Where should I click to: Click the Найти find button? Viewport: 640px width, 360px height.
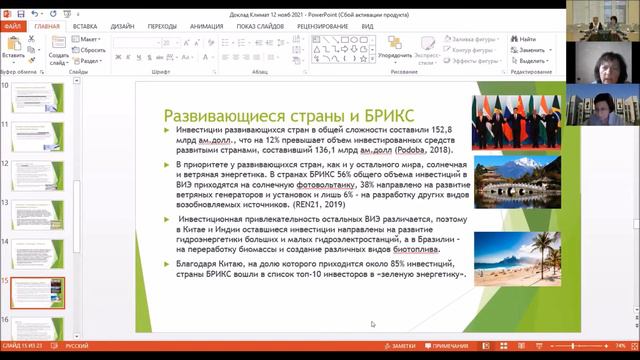point(524,39)
